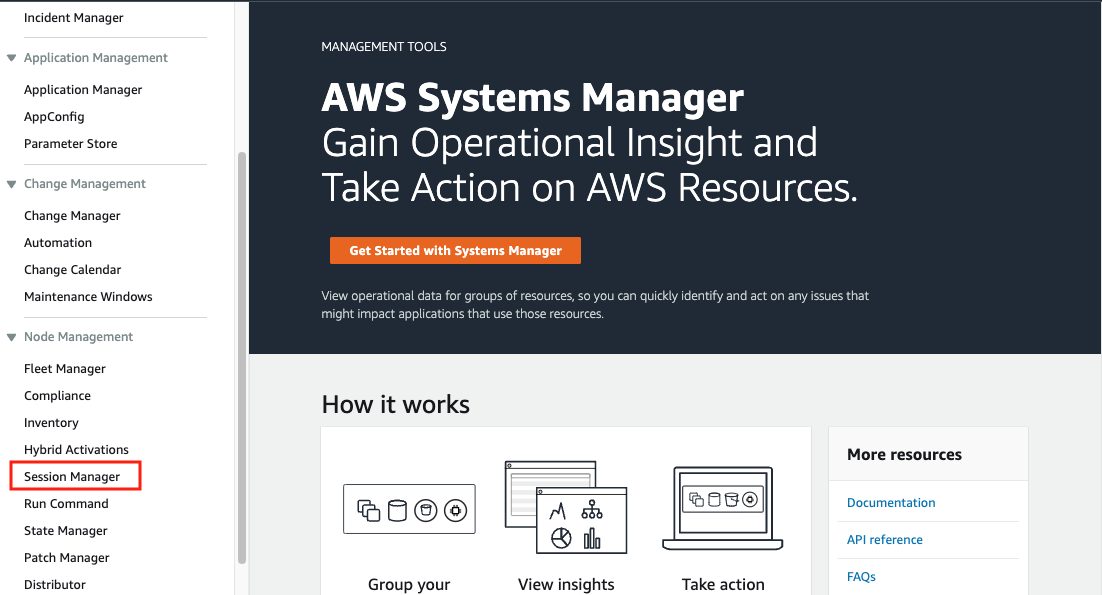This screenshot has width=1102, height=595.
Task: Click the View insights charts illustration
Action: [566, 507]
